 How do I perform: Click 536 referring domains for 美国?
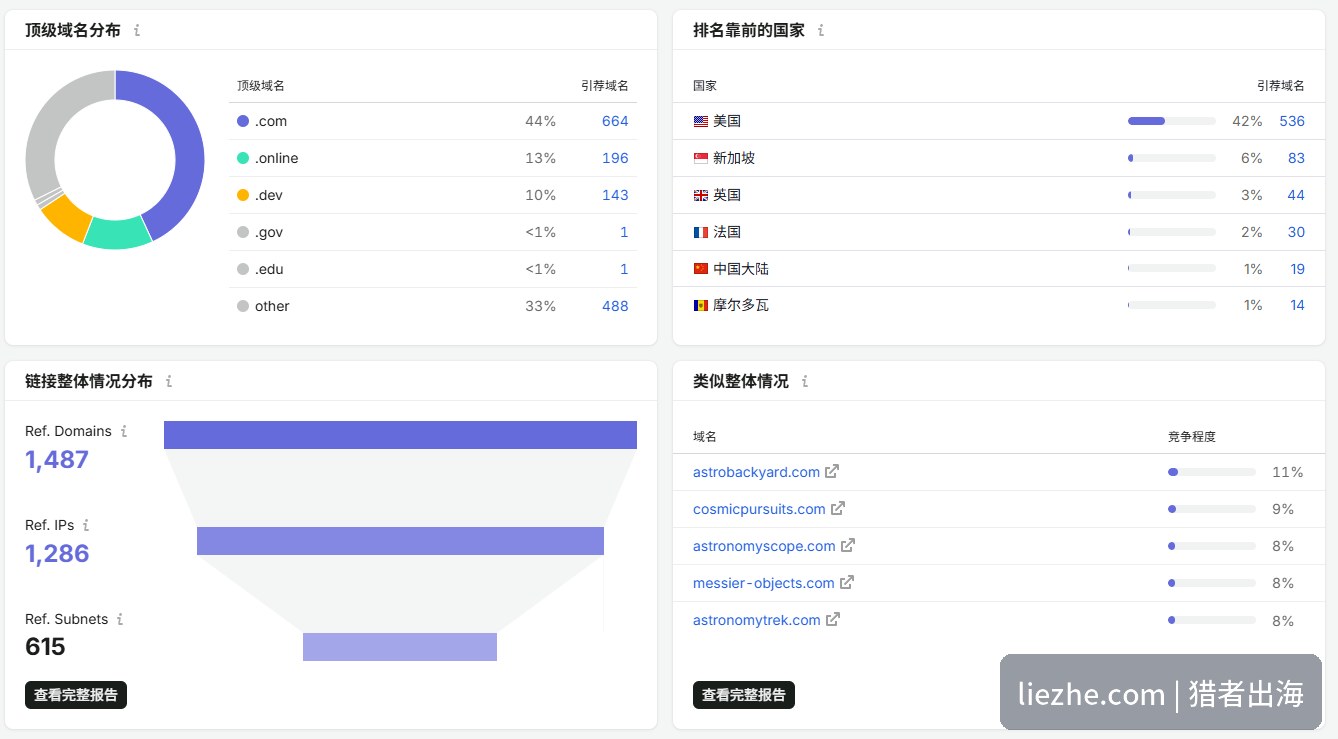(x=1292, y=121)
